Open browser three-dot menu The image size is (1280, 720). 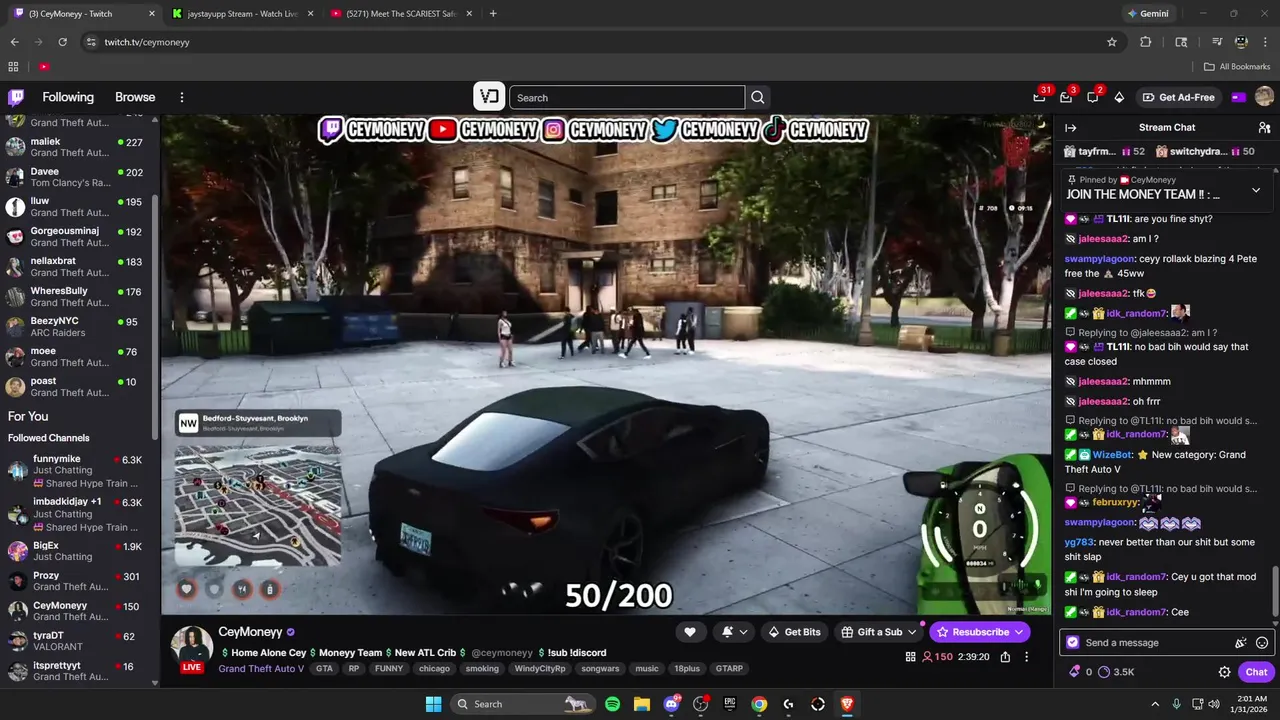[1265, 42]
